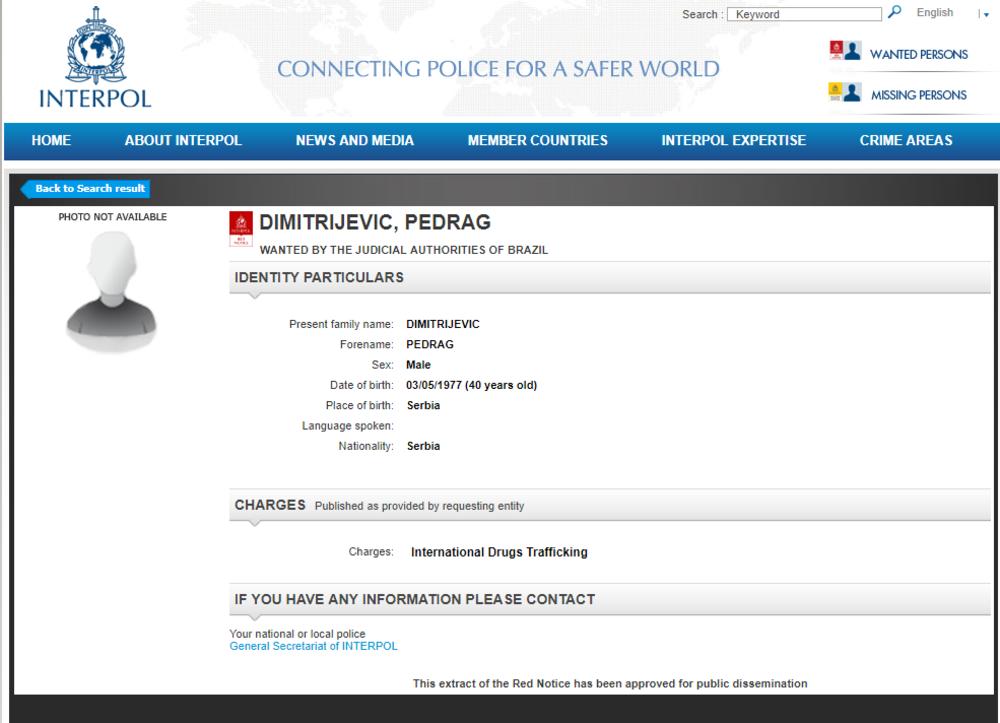Collapse the CHARGES section header
Screen dimensions: 1000x723
point(270,505)
